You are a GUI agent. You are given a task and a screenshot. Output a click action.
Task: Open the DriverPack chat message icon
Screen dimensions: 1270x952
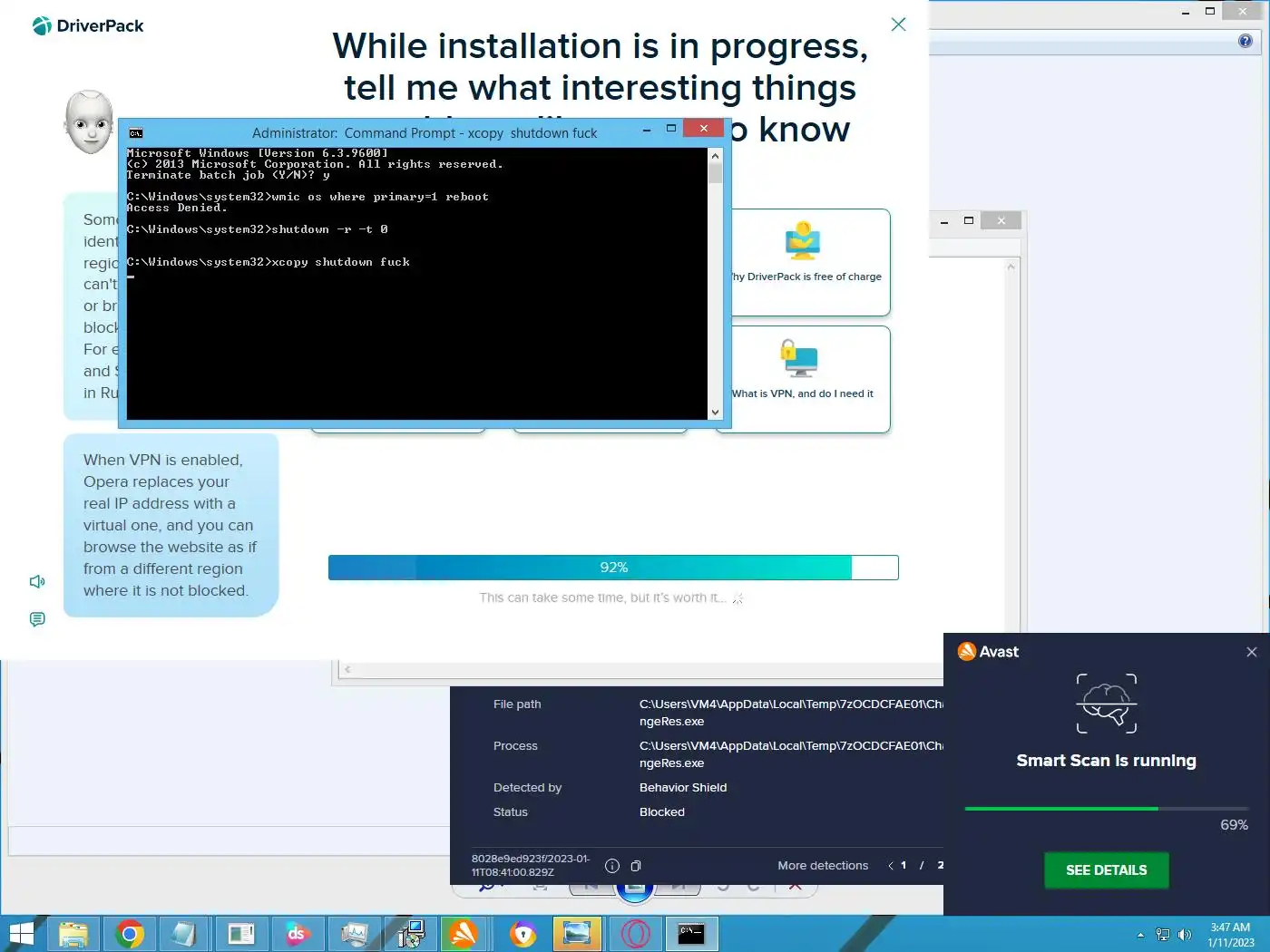pos(37,619)
